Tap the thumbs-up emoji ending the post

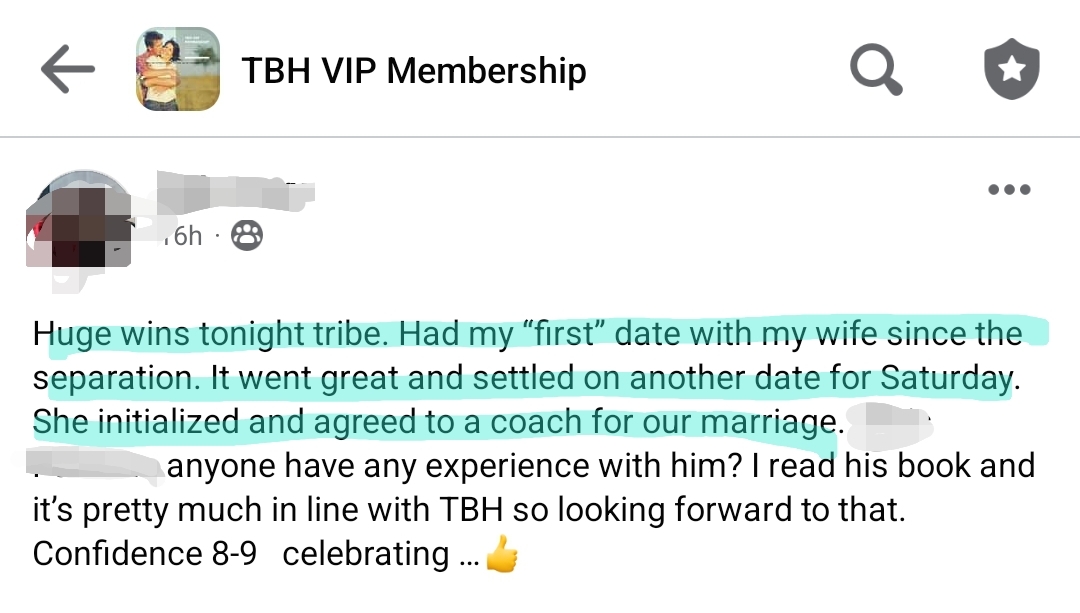tap(502, 555)
